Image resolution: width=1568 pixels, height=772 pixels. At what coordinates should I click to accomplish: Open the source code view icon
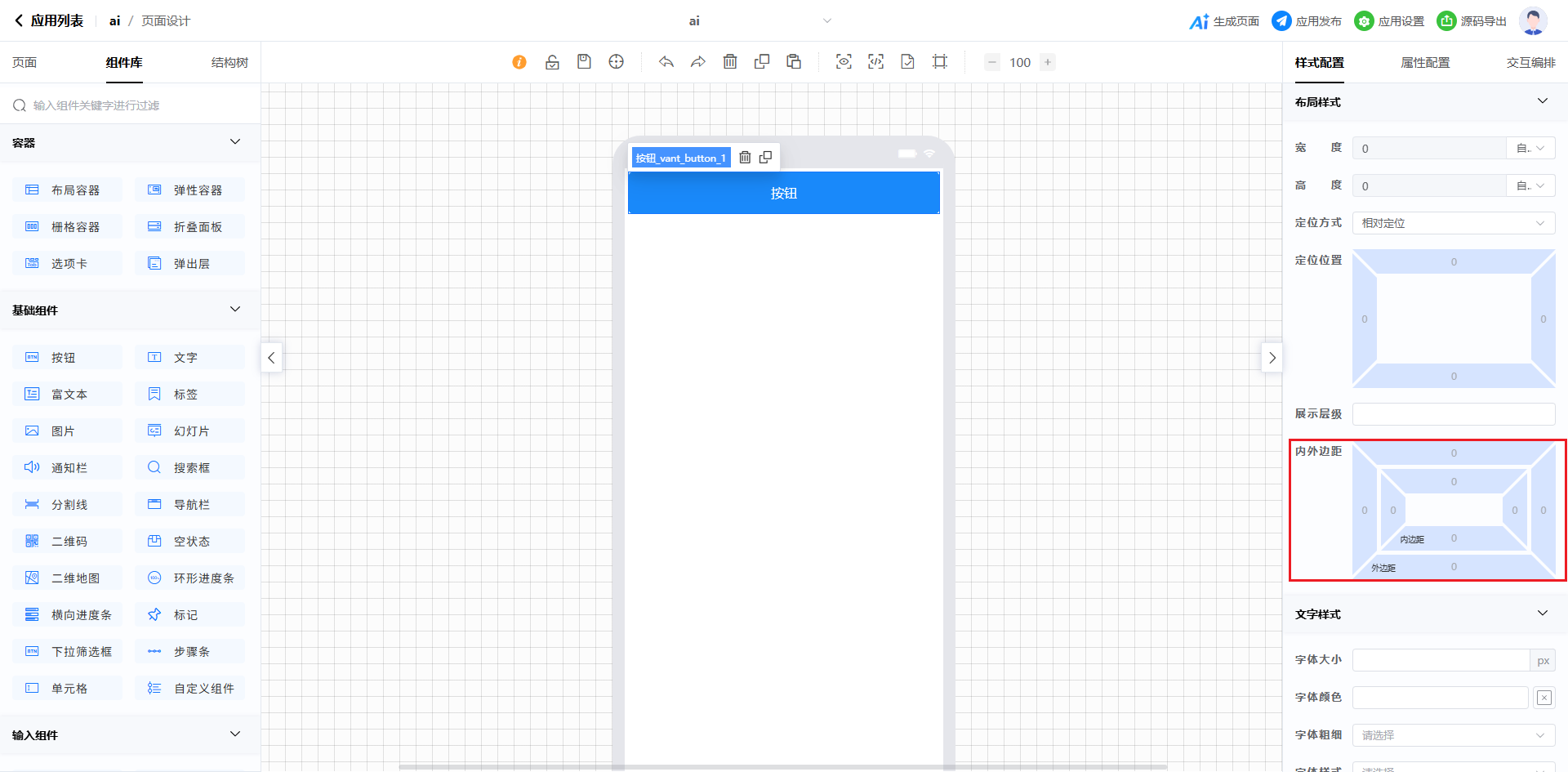click(x=875, y=62)
